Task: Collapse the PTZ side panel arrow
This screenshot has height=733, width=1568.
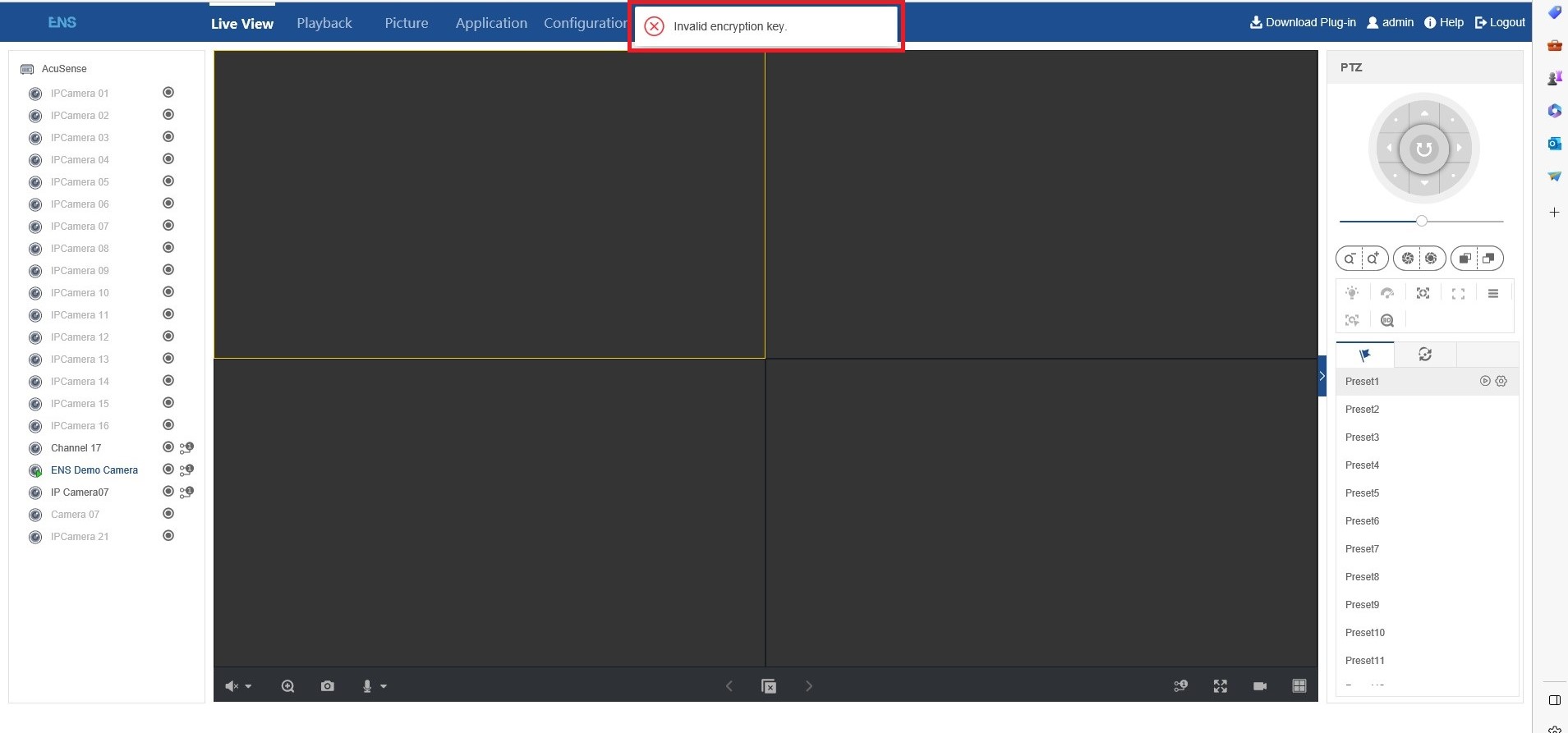Action: click(x=1322, y=376)
